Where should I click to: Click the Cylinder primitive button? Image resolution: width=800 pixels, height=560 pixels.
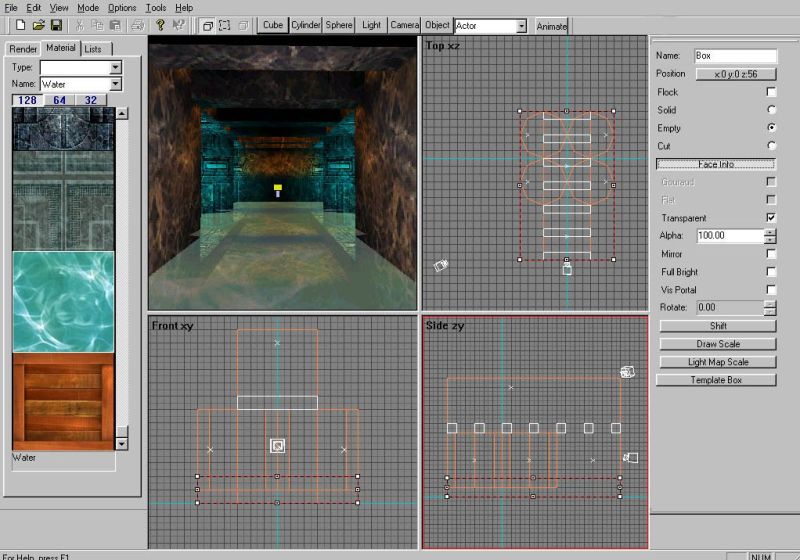pos(306,25)
